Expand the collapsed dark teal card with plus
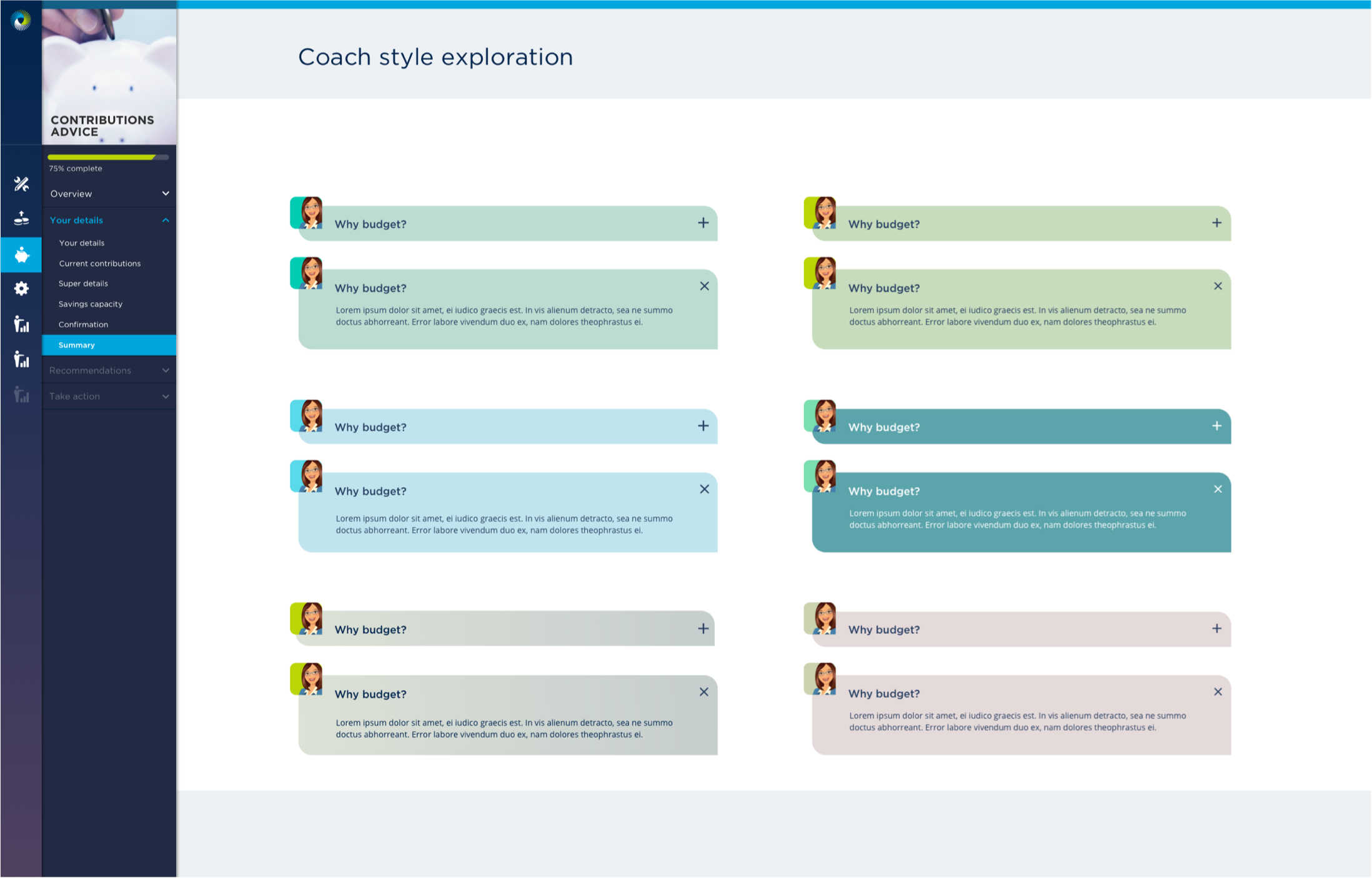Image resolution: width=1372 pixels, height=878 pixels. coord(1217,426)
